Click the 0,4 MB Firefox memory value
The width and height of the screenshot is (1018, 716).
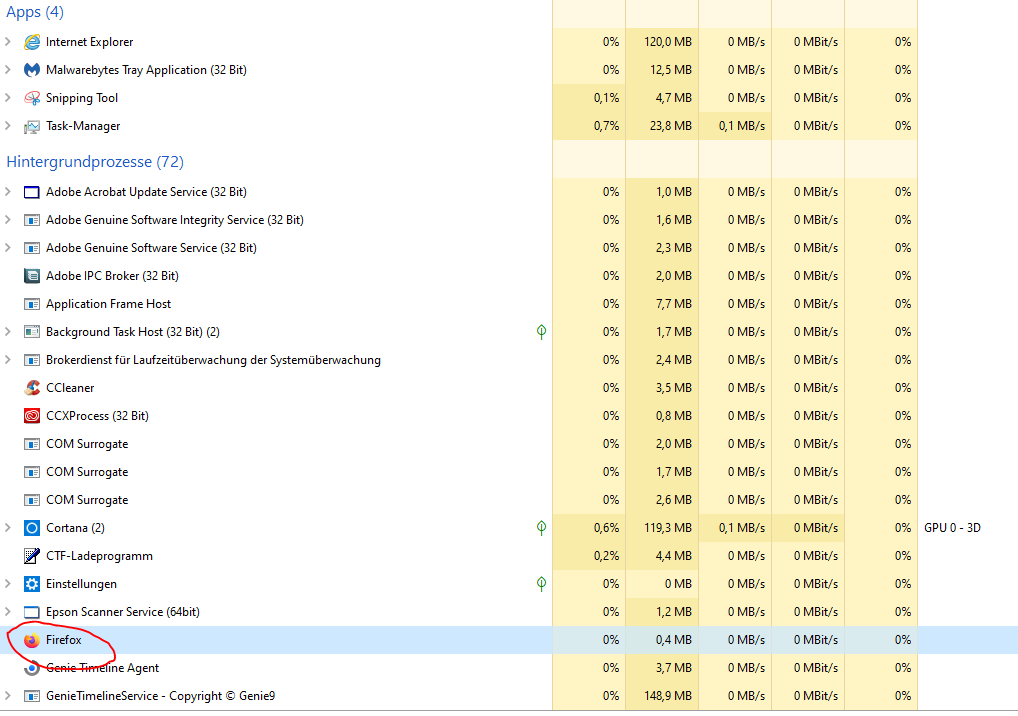(674, 640)
